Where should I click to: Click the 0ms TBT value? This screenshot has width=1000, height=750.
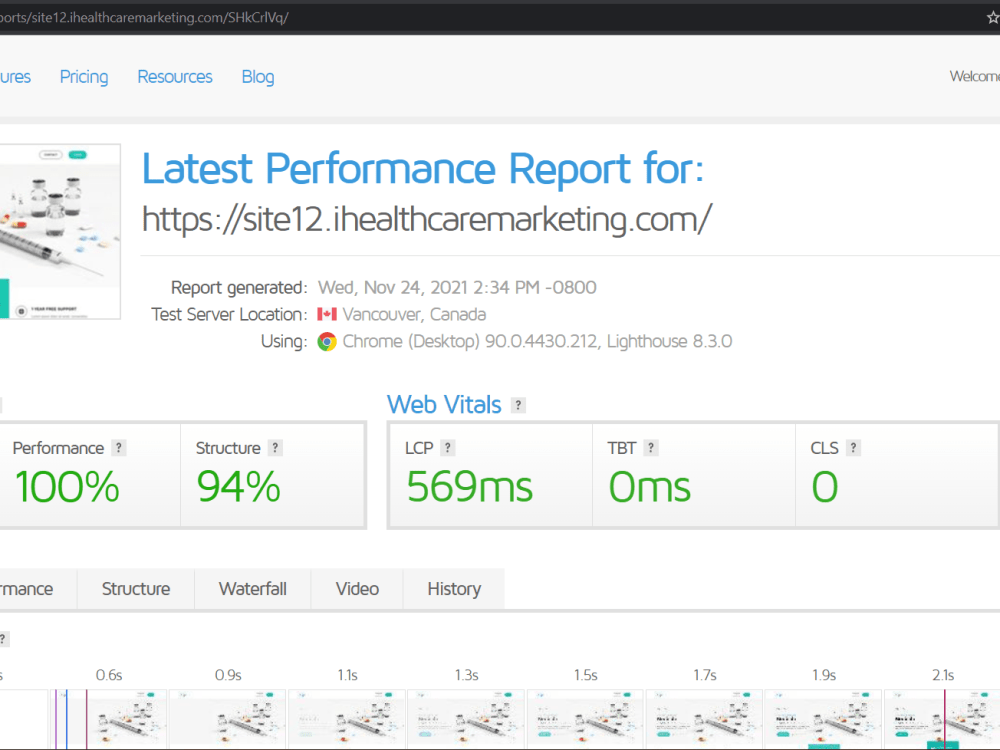tap(649, 487)
